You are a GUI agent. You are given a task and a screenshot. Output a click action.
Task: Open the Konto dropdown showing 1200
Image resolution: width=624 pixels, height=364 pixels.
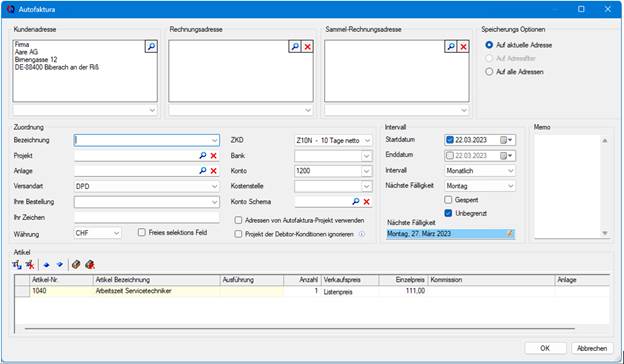(367, 171)
